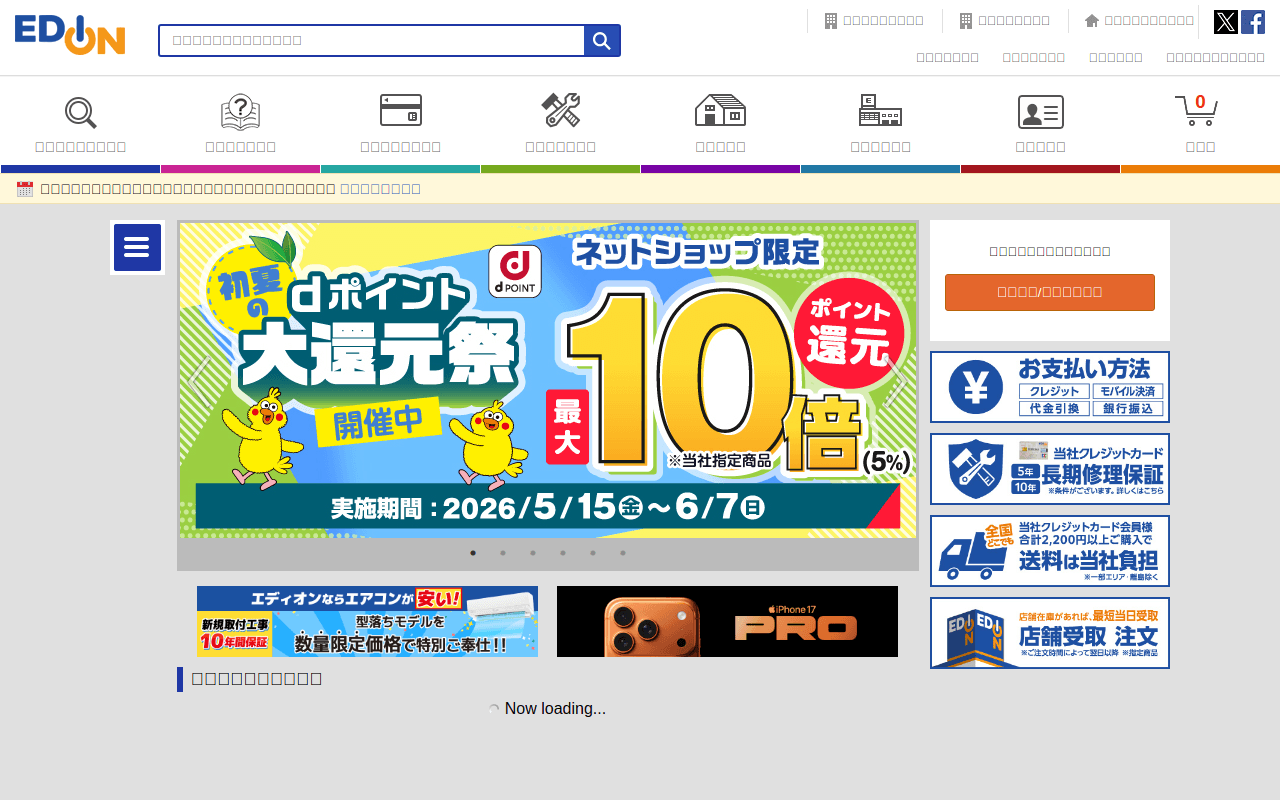The image size is (1280, 800).
Task: Click the blue search magnifier button
Action: 602,40
